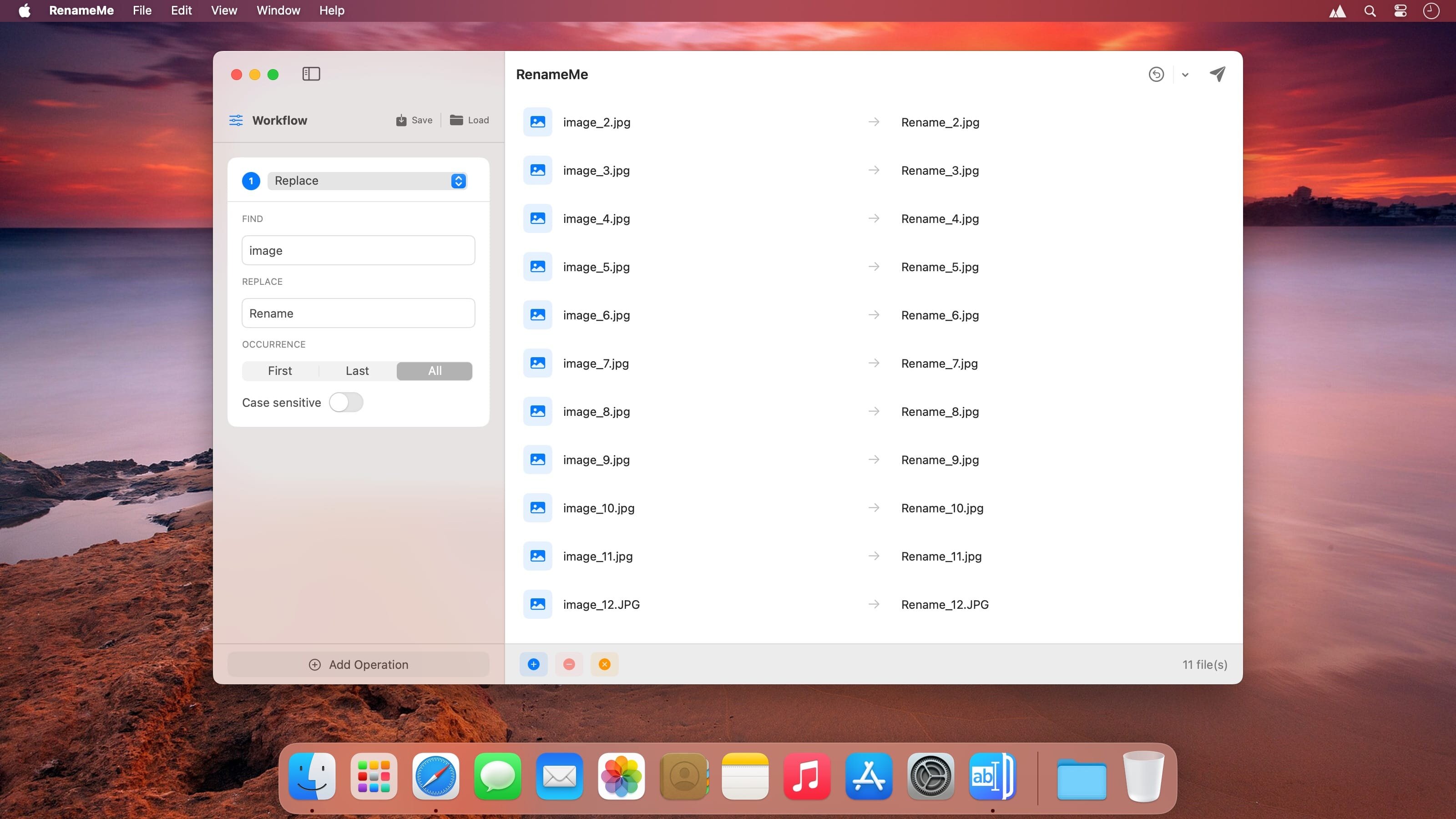The image size is (1456, 819).
Task: Open the Window menu
Action: 278,10
